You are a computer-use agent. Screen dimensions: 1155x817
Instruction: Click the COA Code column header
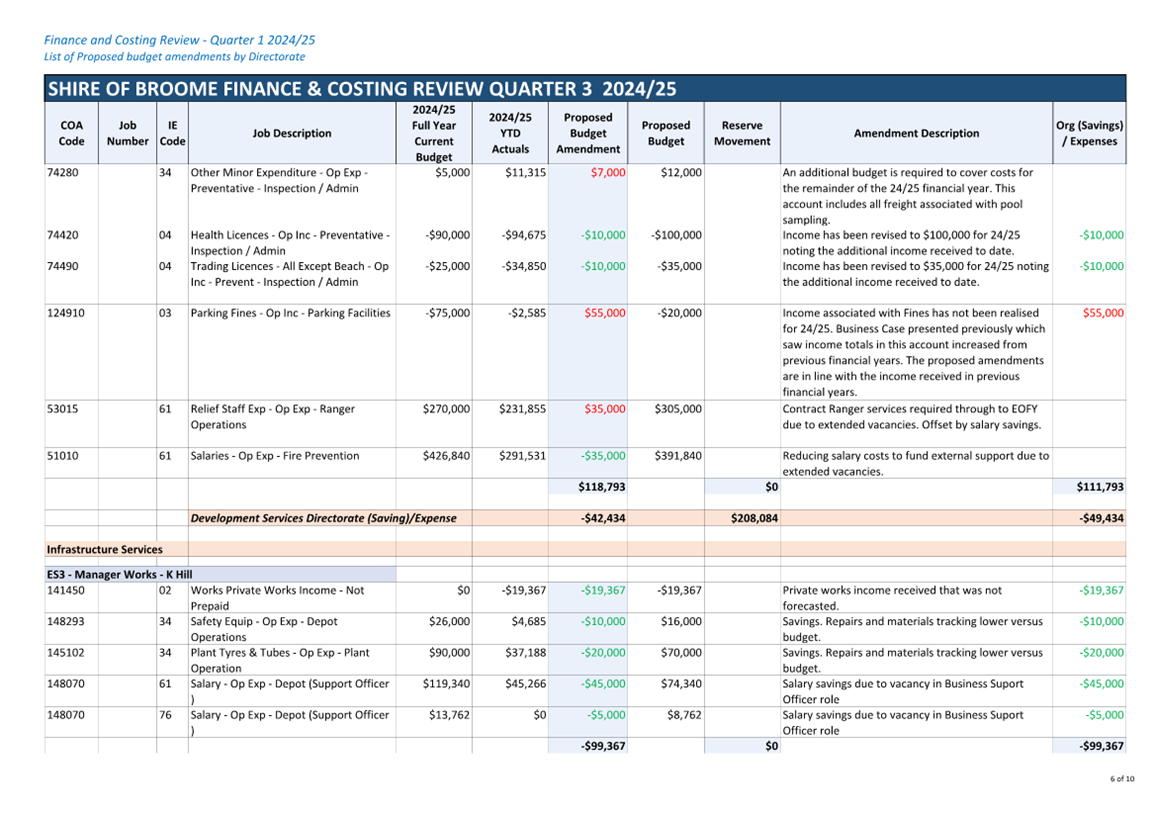tap(71, 133)
